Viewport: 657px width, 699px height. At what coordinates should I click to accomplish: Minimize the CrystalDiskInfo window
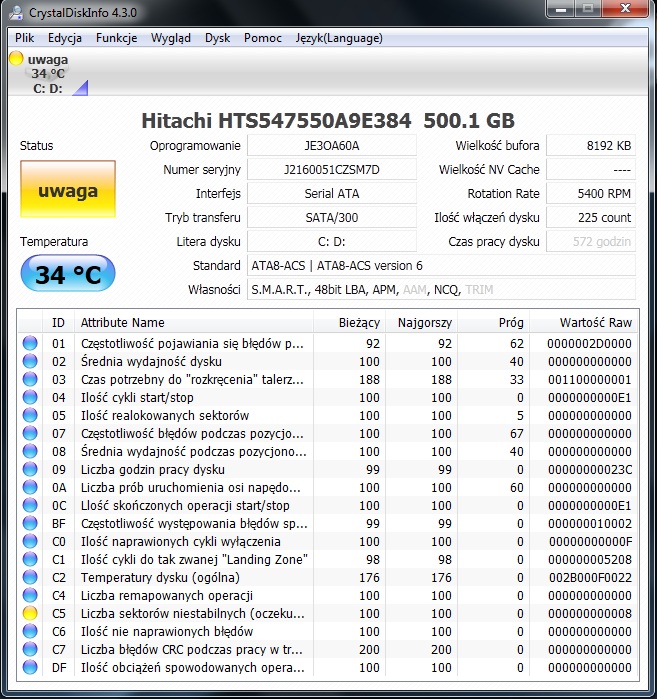click(x=560, y=8)
